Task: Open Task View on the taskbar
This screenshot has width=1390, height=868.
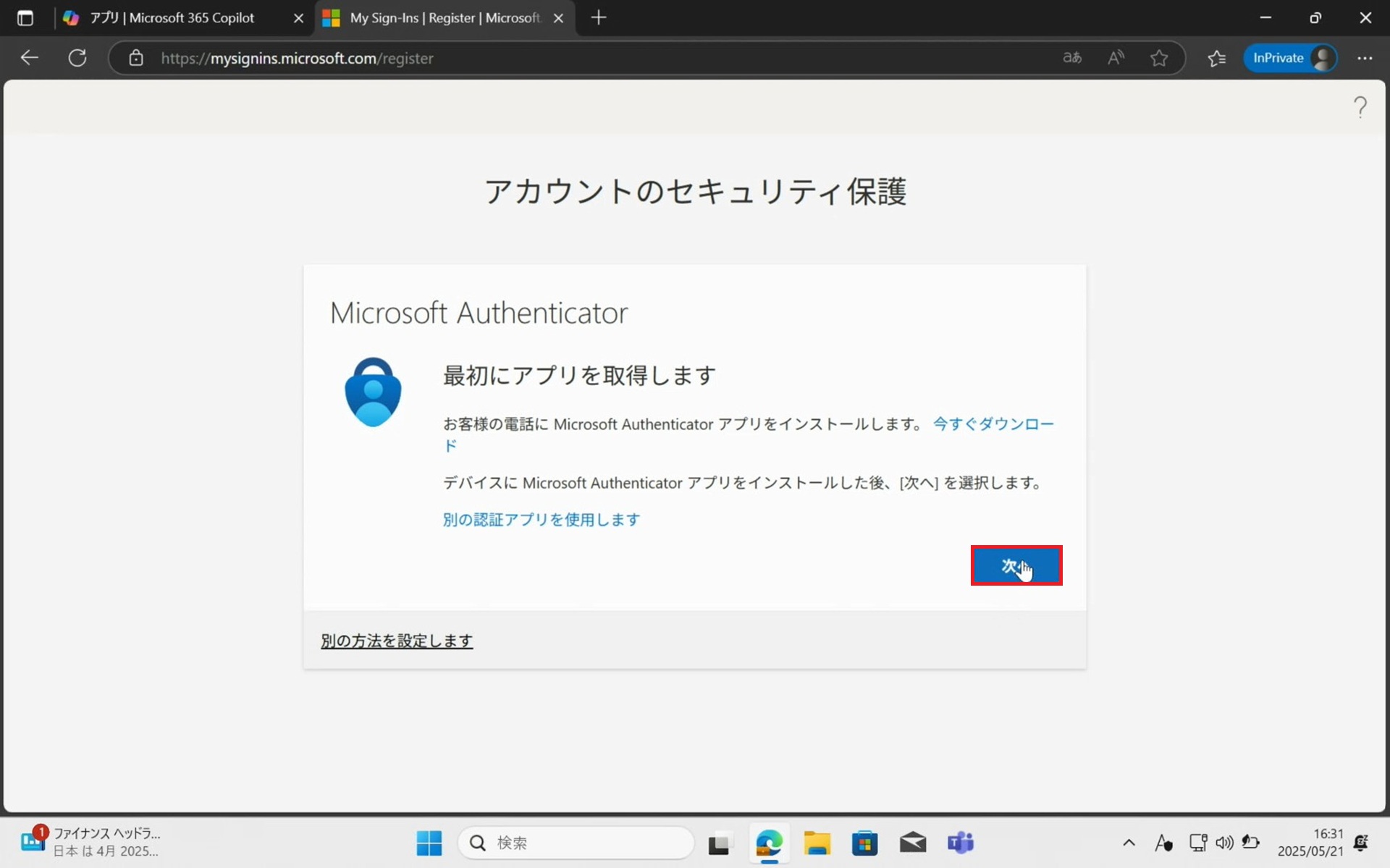Action: tap(719, 843)
